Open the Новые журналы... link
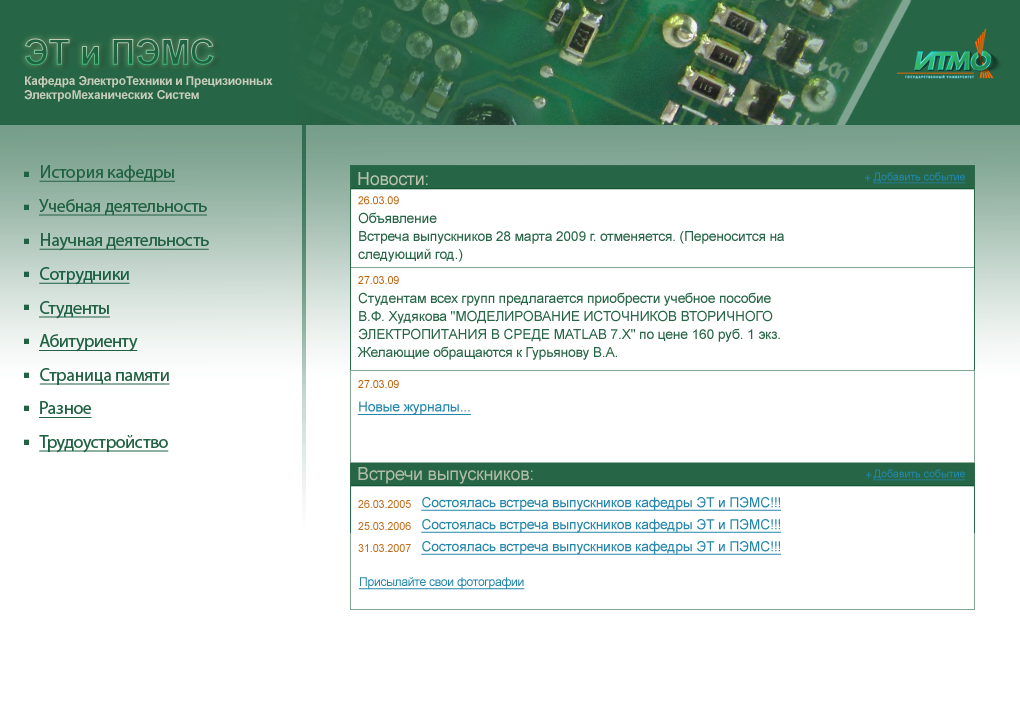The width and height of the screenshot is (1020, 709). pos(414,407)
